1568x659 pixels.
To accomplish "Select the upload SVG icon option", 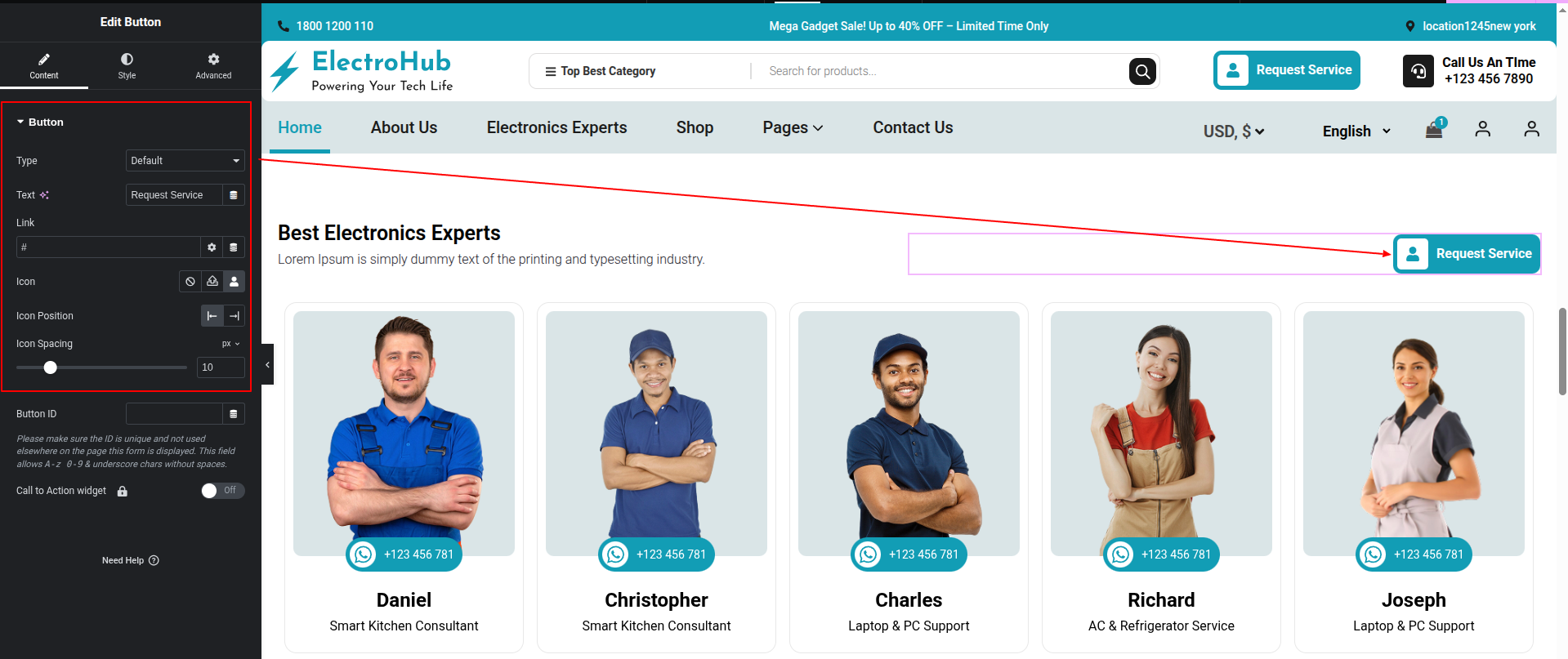I will (x=212, y=282).
